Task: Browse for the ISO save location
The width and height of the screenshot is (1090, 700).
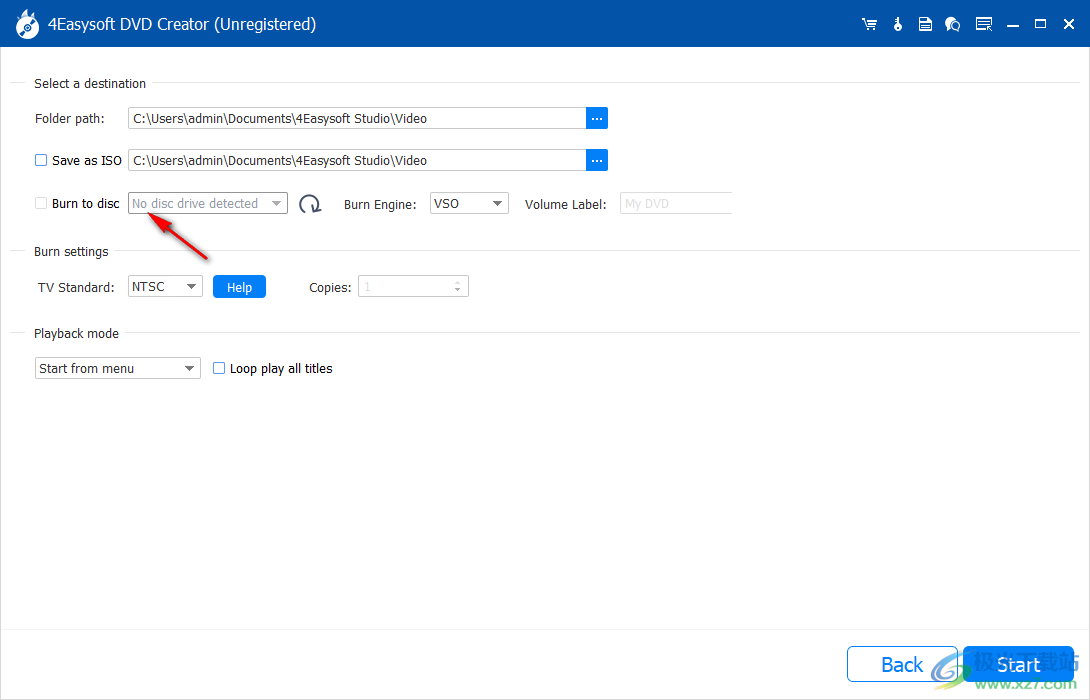Action: pyautogui.click(x=597, y=160)
